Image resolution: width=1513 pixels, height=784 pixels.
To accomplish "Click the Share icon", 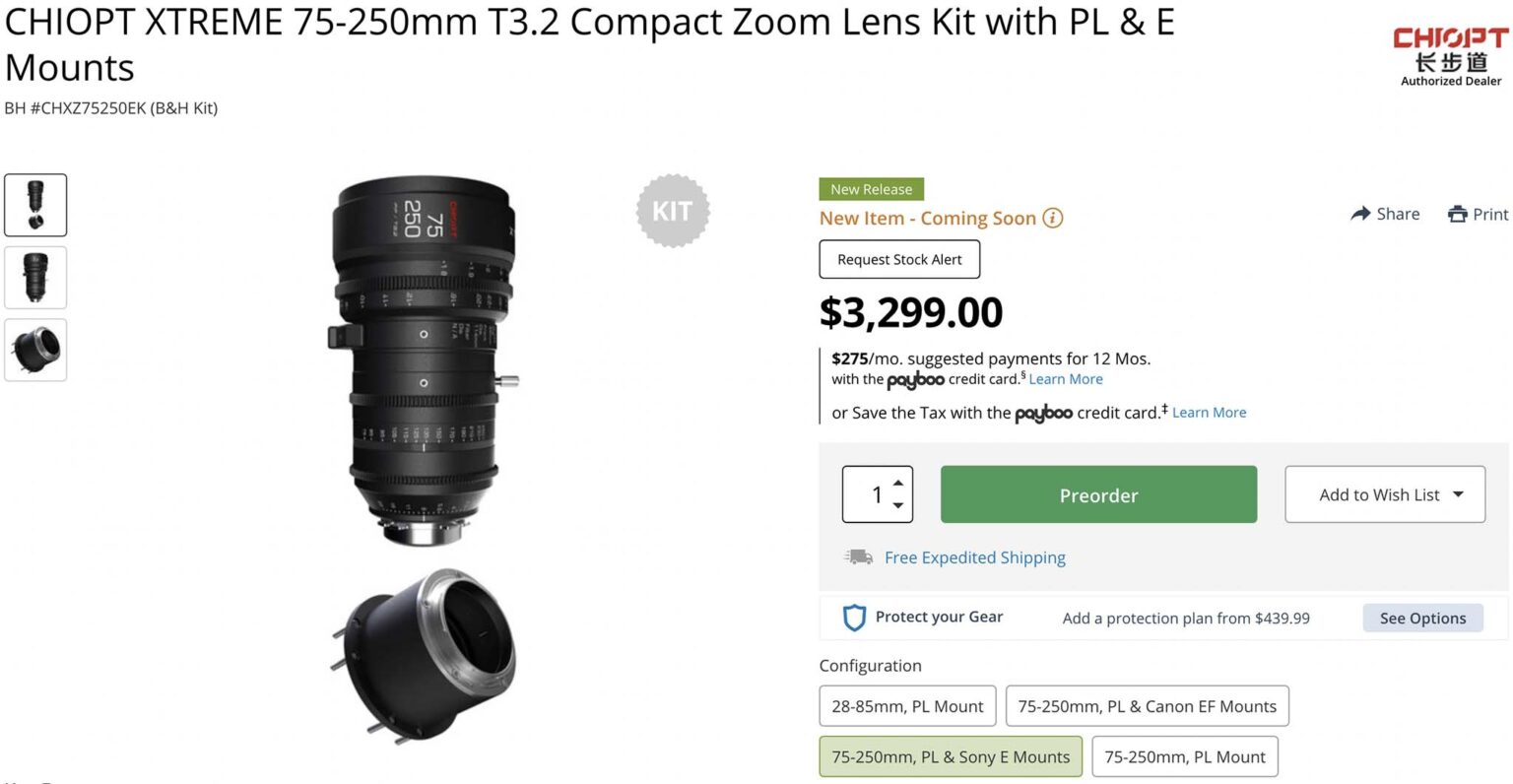I will tap(1361, 213).
